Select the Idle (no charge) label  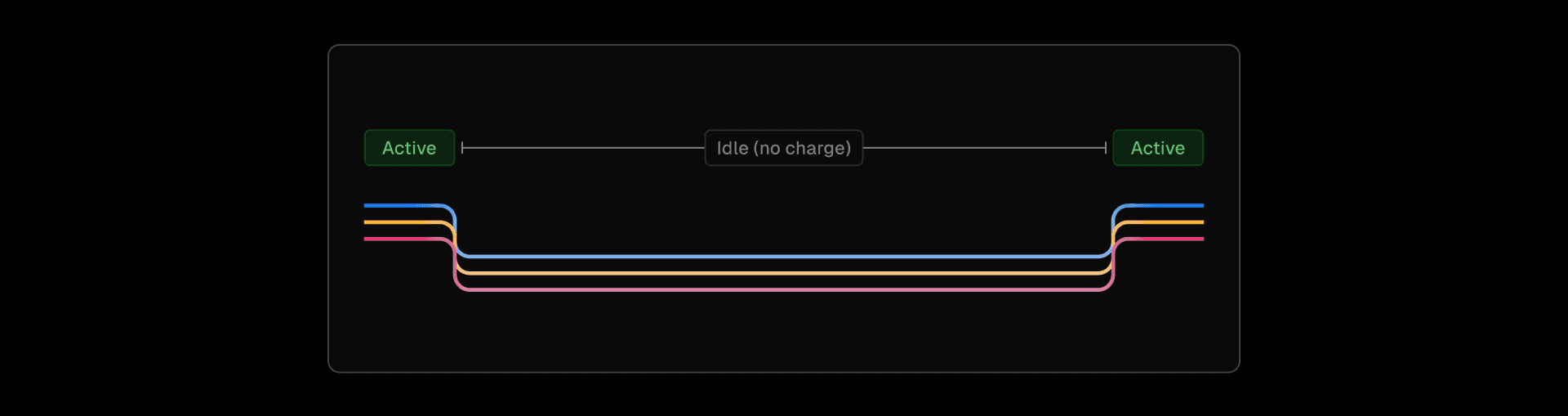coord(783,148)
